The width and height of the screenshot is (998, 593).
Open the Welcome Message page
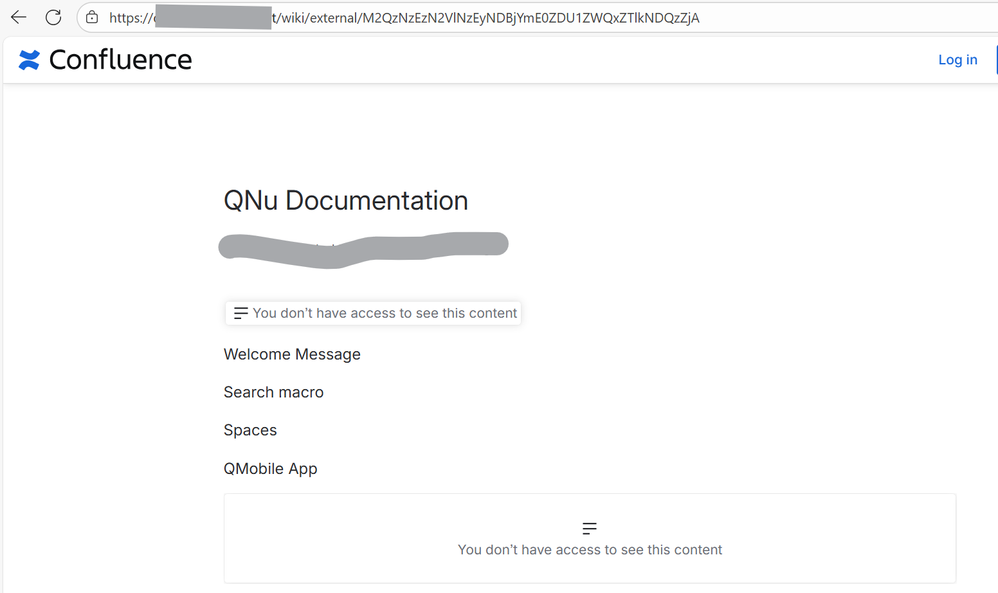(292, 354)
